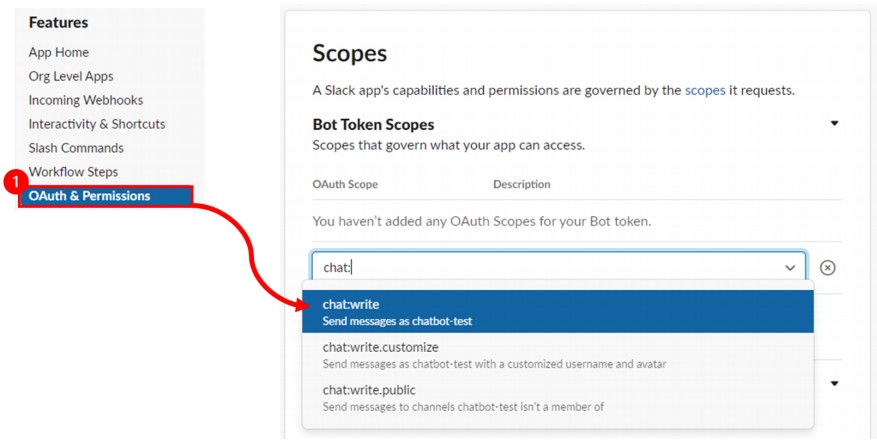Open Slash Commands settings
The width and height of the screenshot is (877, 448).
(x=76, y=148)
